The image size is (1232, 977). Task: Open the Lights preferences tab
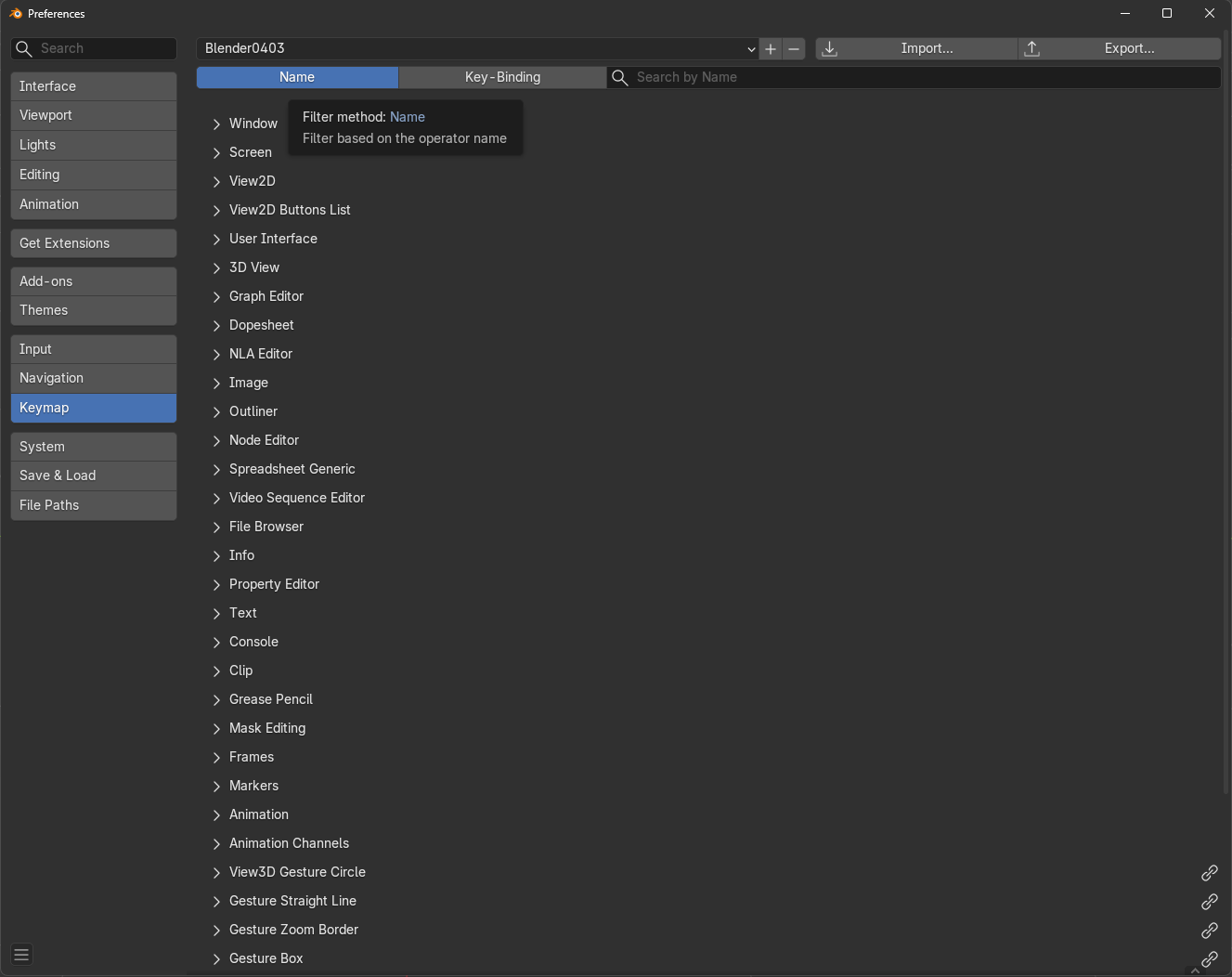tap(94, 145)
